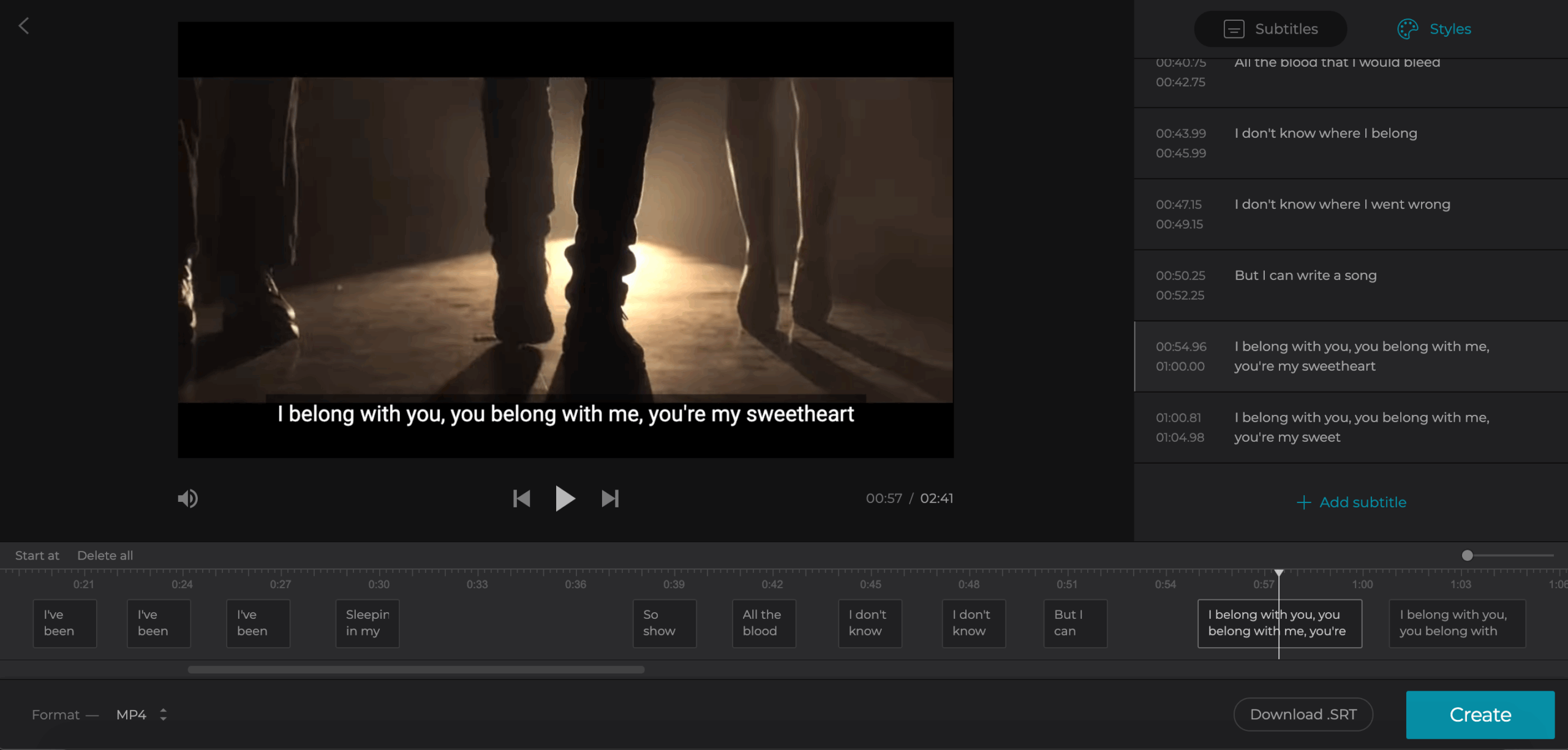Click the Create button
The height and width of the screenshot is (750, 1568).
1480,714
